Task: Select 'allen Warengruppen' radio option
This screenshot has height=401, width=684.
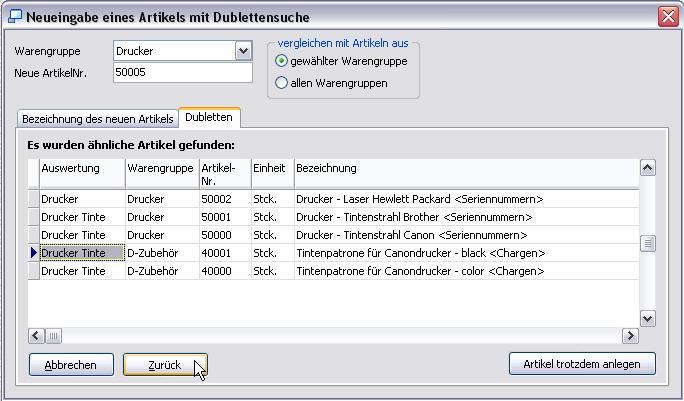Action: [x=281, y=83]
